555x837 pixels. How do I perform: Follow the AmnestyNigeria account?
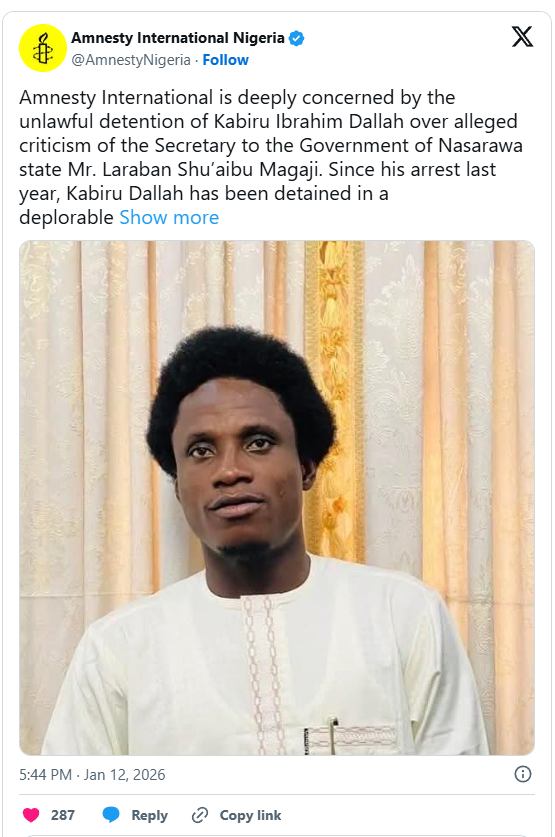(225, 60)
